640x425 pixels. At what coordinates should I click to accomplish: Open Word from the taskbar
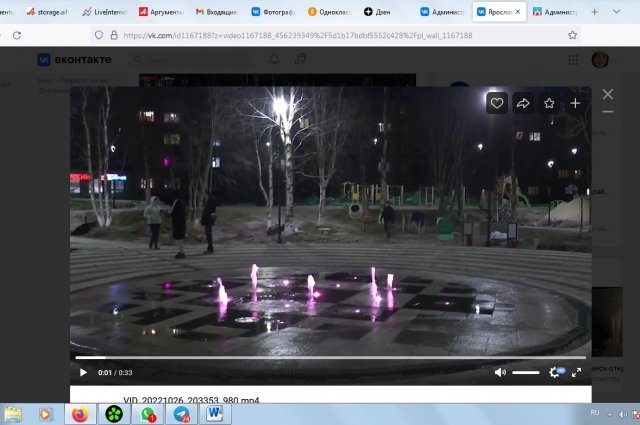[215, 414]
